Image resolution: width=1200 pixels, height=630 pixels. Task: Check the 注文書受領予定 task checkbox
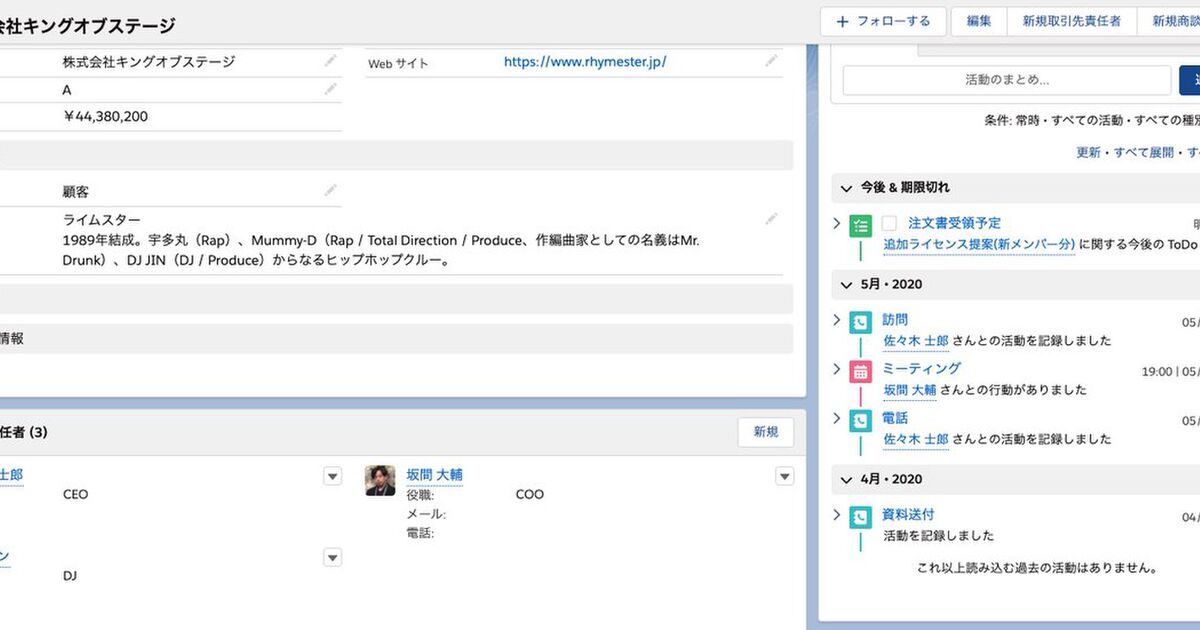pos(889,223)
